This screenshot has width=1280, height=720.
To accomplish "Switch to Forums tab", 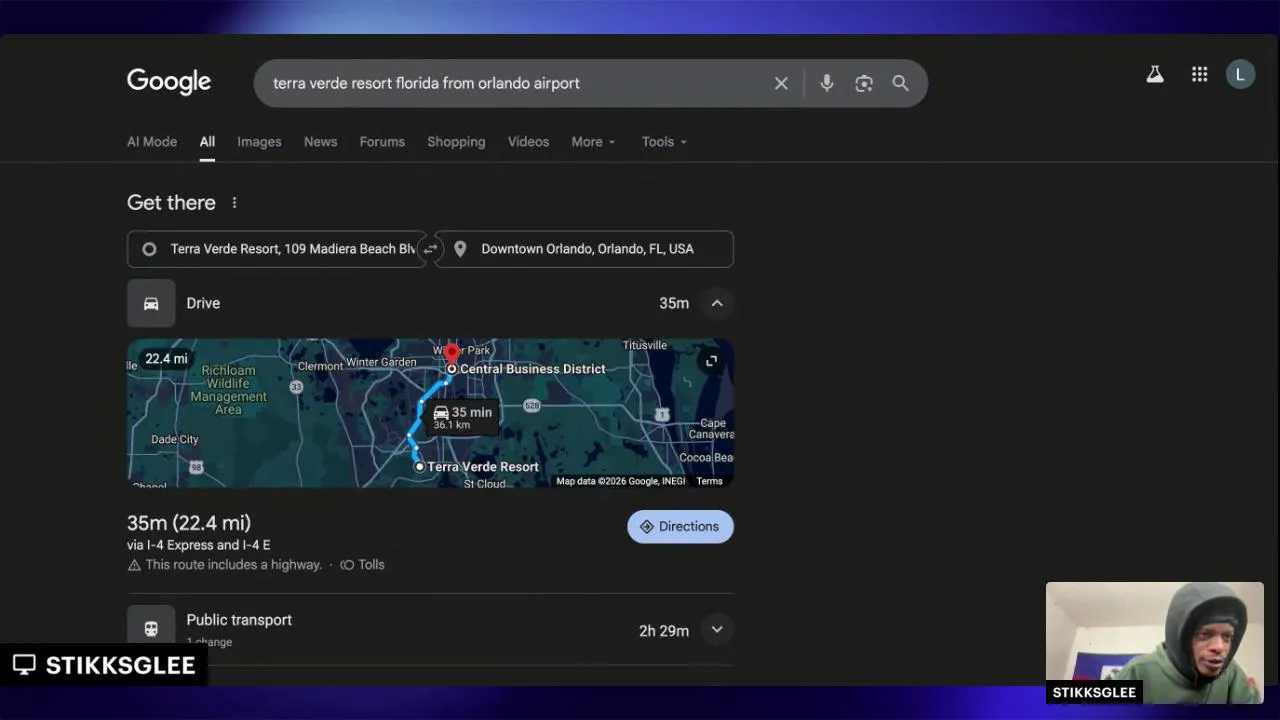I will click(382, 142).
